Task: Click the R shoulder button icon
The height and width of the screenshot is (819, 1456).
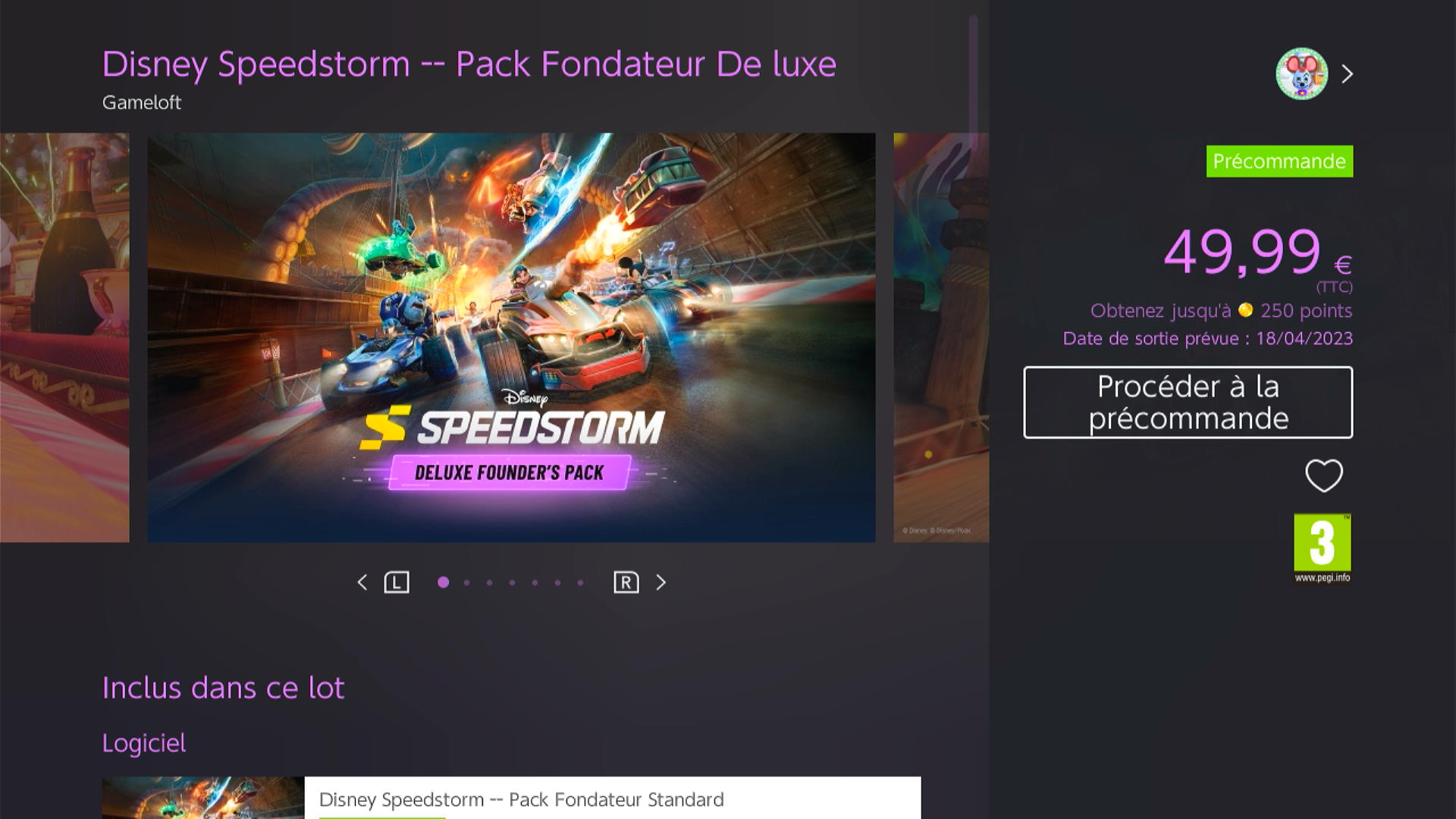Action: (x=626, y=582)
